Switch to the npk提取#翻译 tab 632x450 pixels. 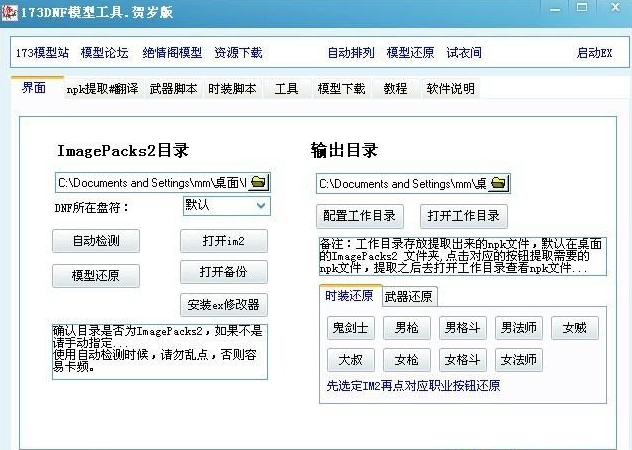101,89
